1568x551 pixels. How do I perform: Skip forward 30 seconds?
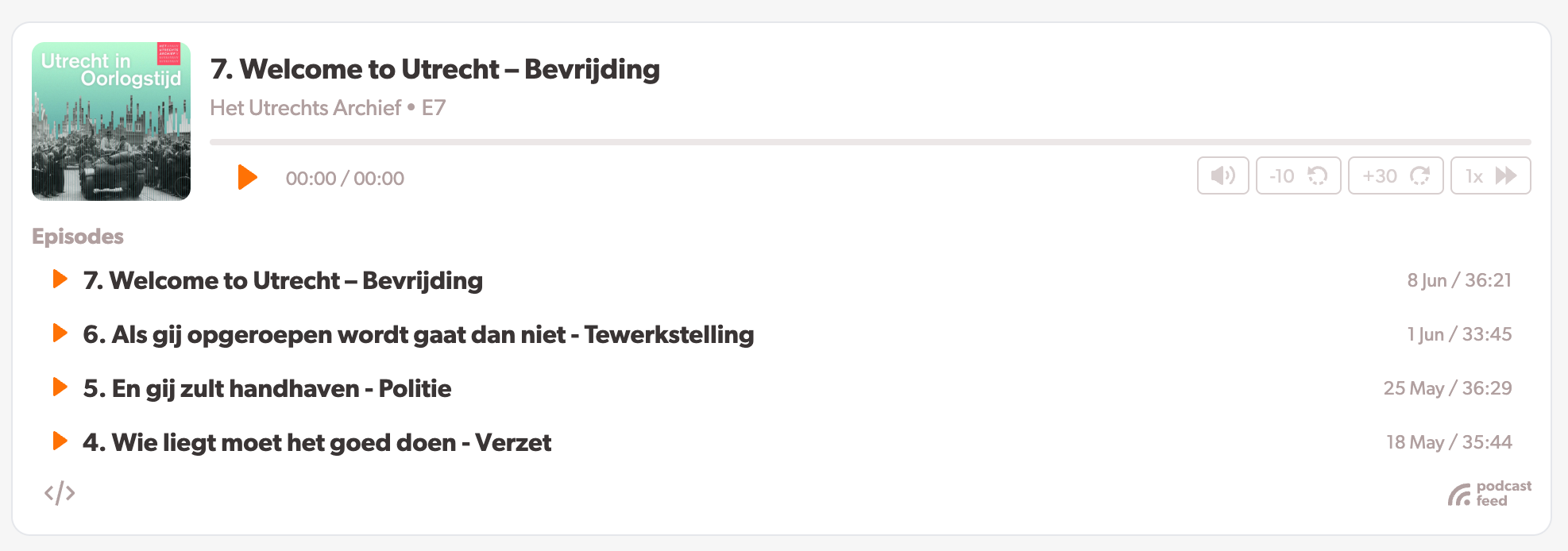1395,175
